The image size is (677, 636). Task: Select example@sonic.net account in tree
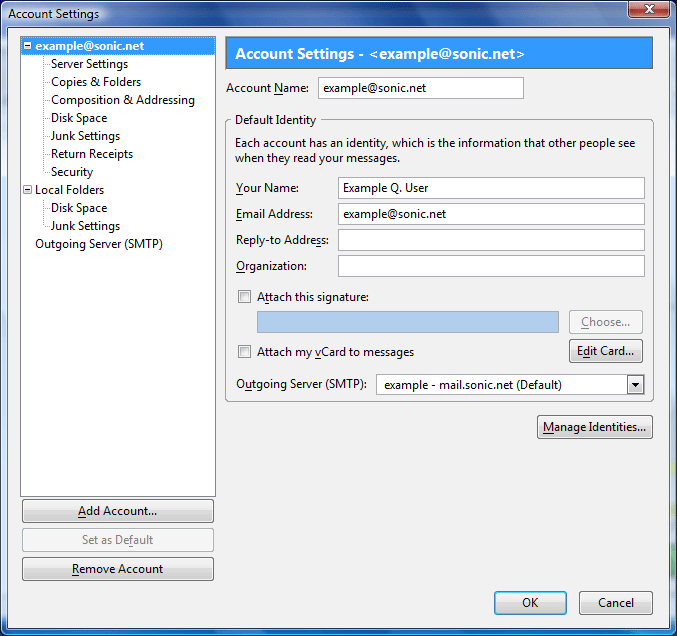[x=89, y=46]
